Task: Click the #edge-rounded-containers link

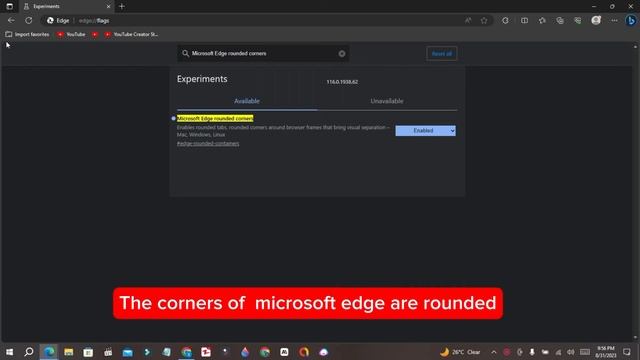Action: pyautogui.click(x=208, y=144)
